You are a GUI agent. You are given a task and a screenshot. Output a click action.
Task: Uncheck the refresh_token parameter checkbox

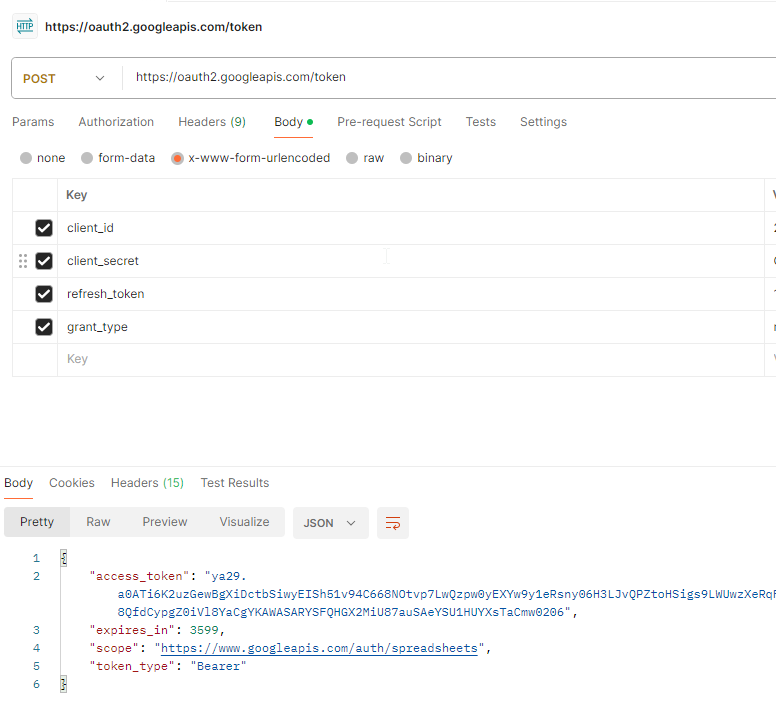tap(44, 294)
